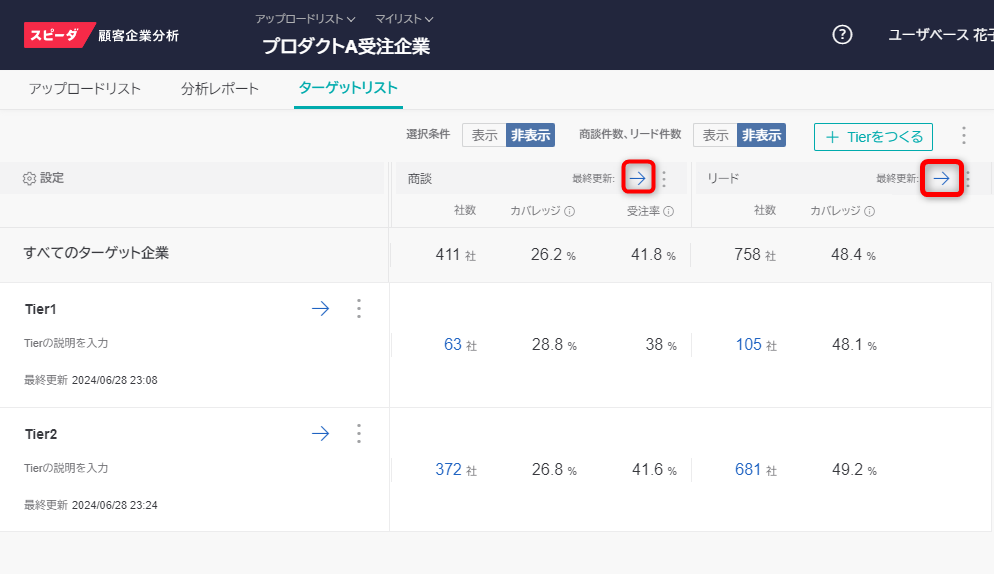
Task: Open the 商談 column three-dot menu
Action: 664,179
